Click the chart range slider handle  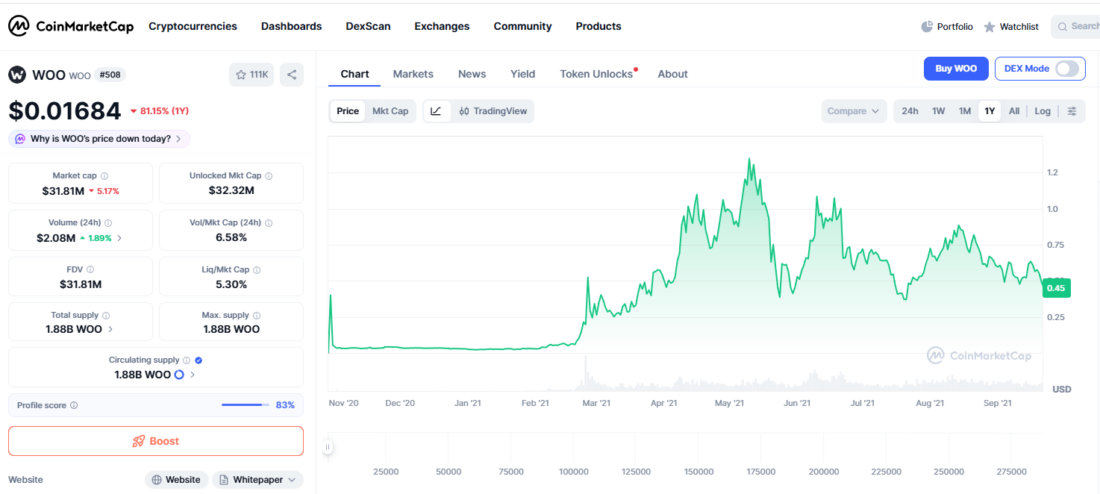click(328, 446)
